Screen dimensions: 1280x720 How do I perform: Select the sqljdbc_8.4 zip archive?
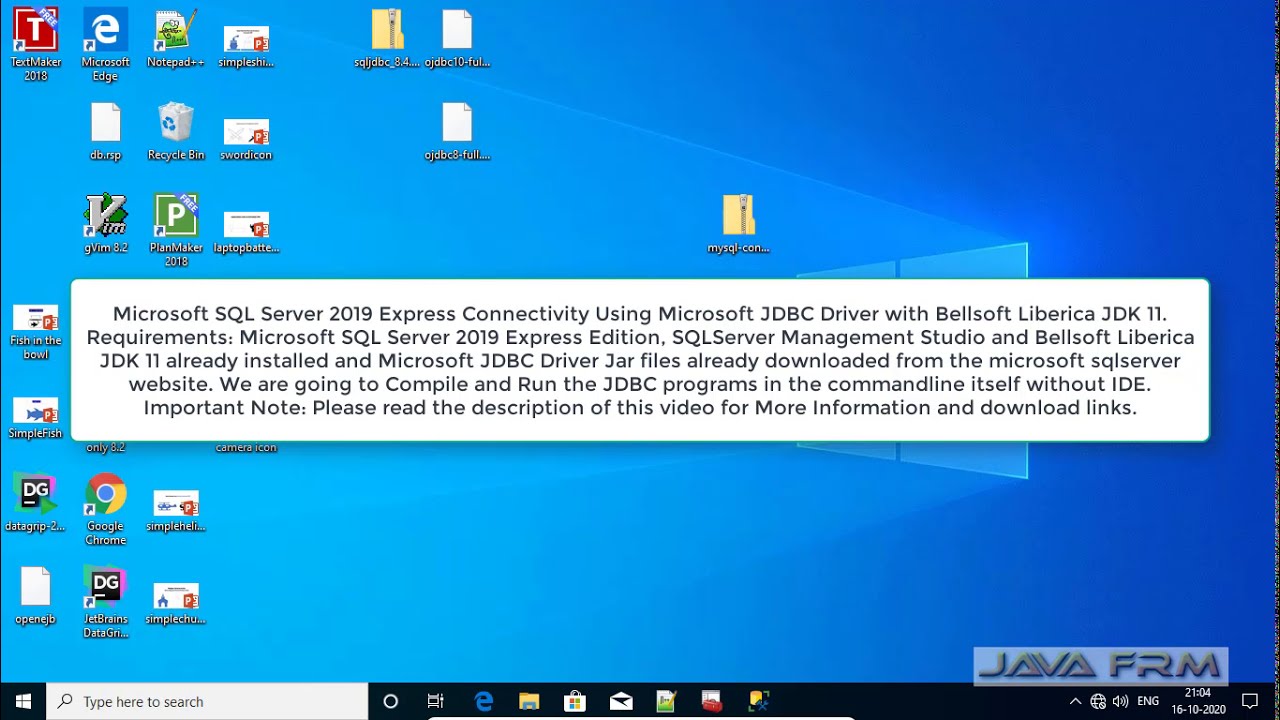tap(387, 38)
